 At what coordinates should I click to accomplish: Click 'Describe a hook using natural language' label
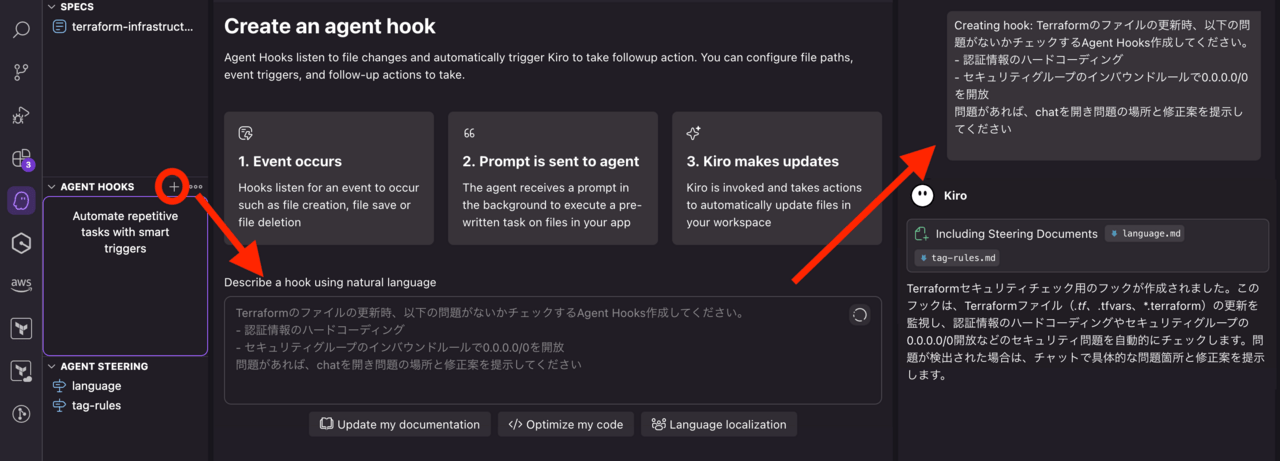tap(330, 282)
